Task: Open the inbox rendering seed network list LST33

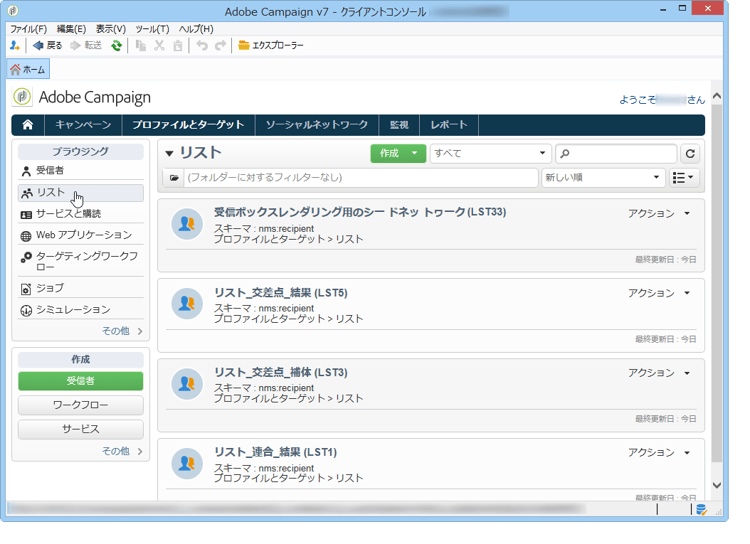Action: tap(360, 212)
